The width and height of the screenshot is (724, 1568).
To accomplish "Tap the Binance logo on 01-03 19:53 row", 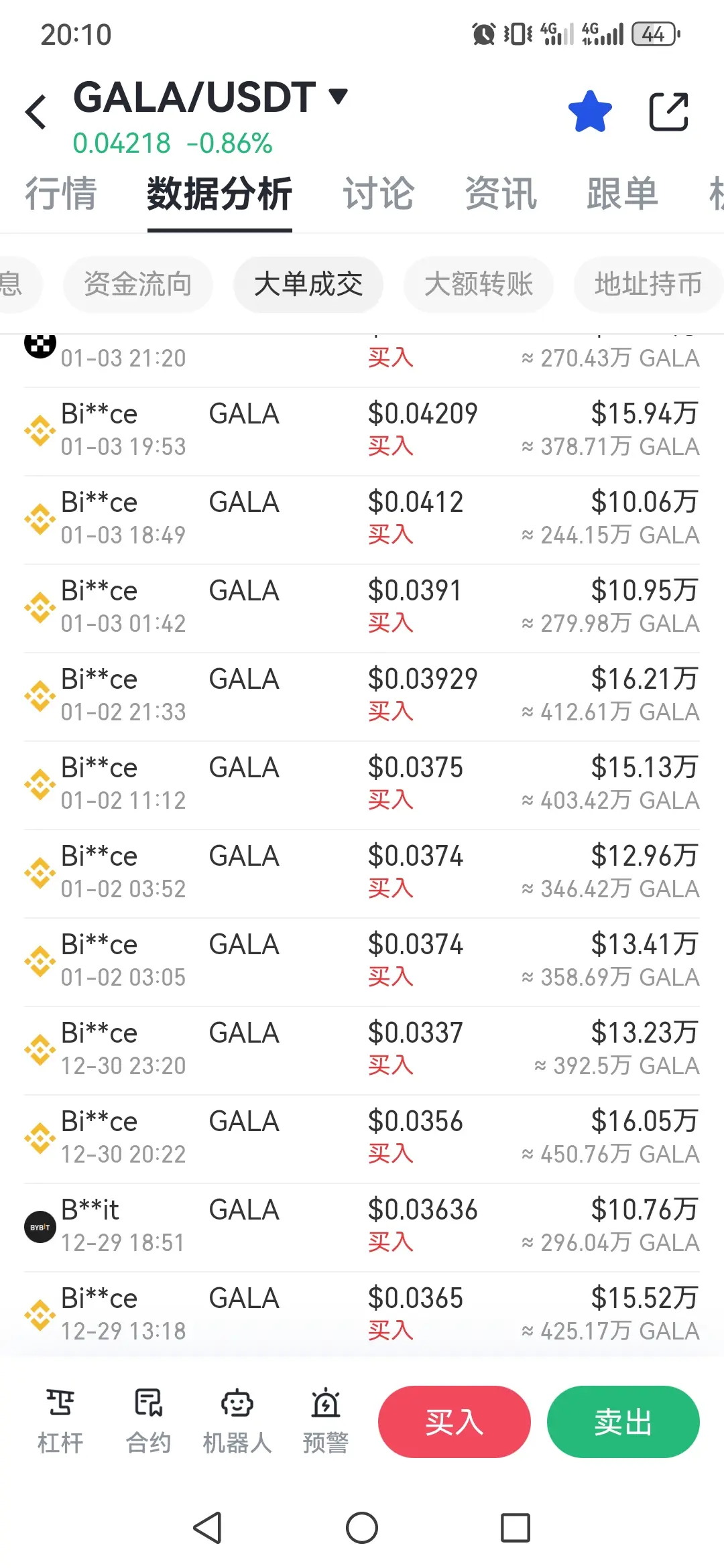I will click(x=40, y=431).
